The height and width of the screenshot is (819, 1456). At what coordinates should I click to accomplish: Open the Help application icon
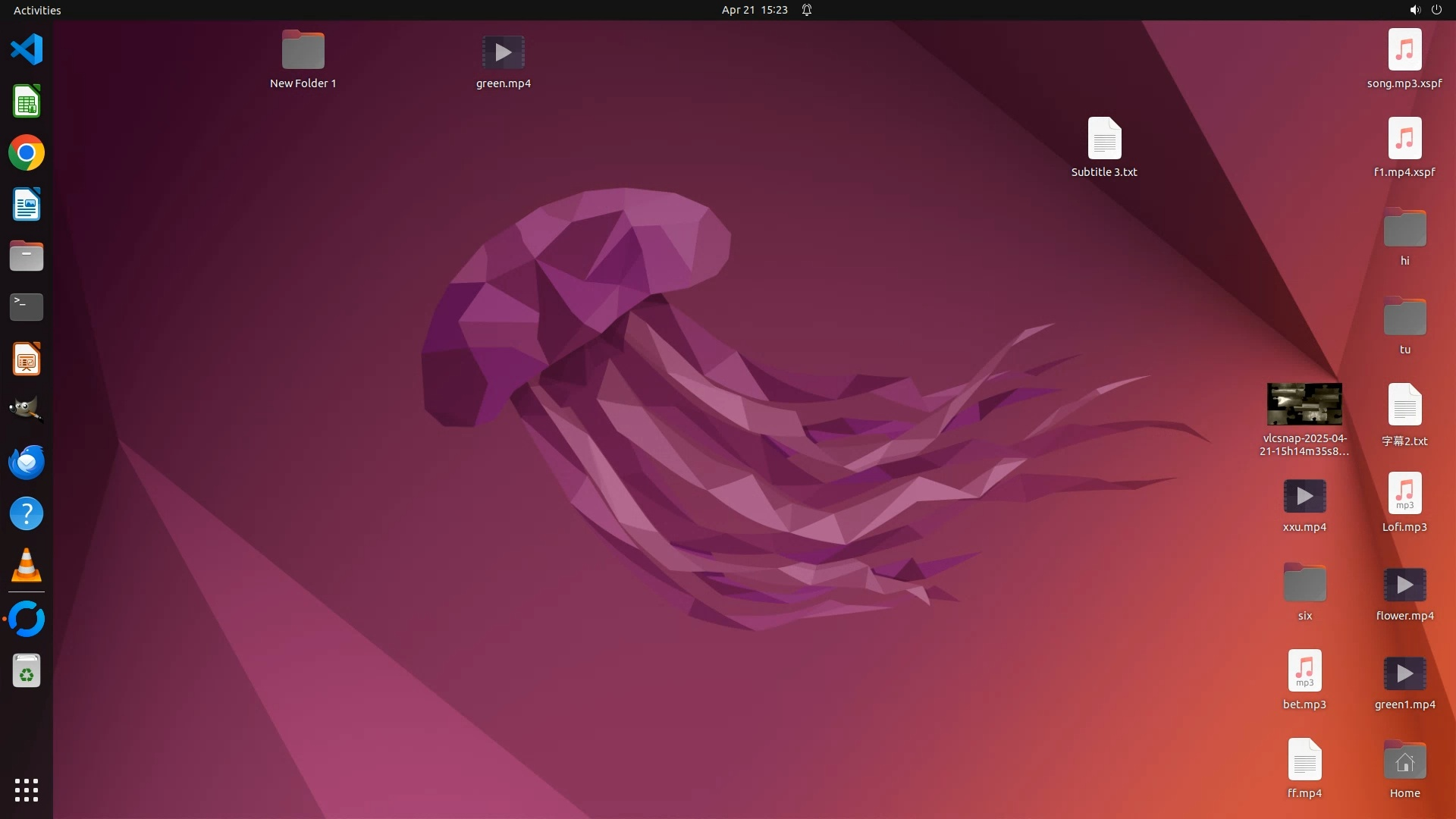click(27, 514)
